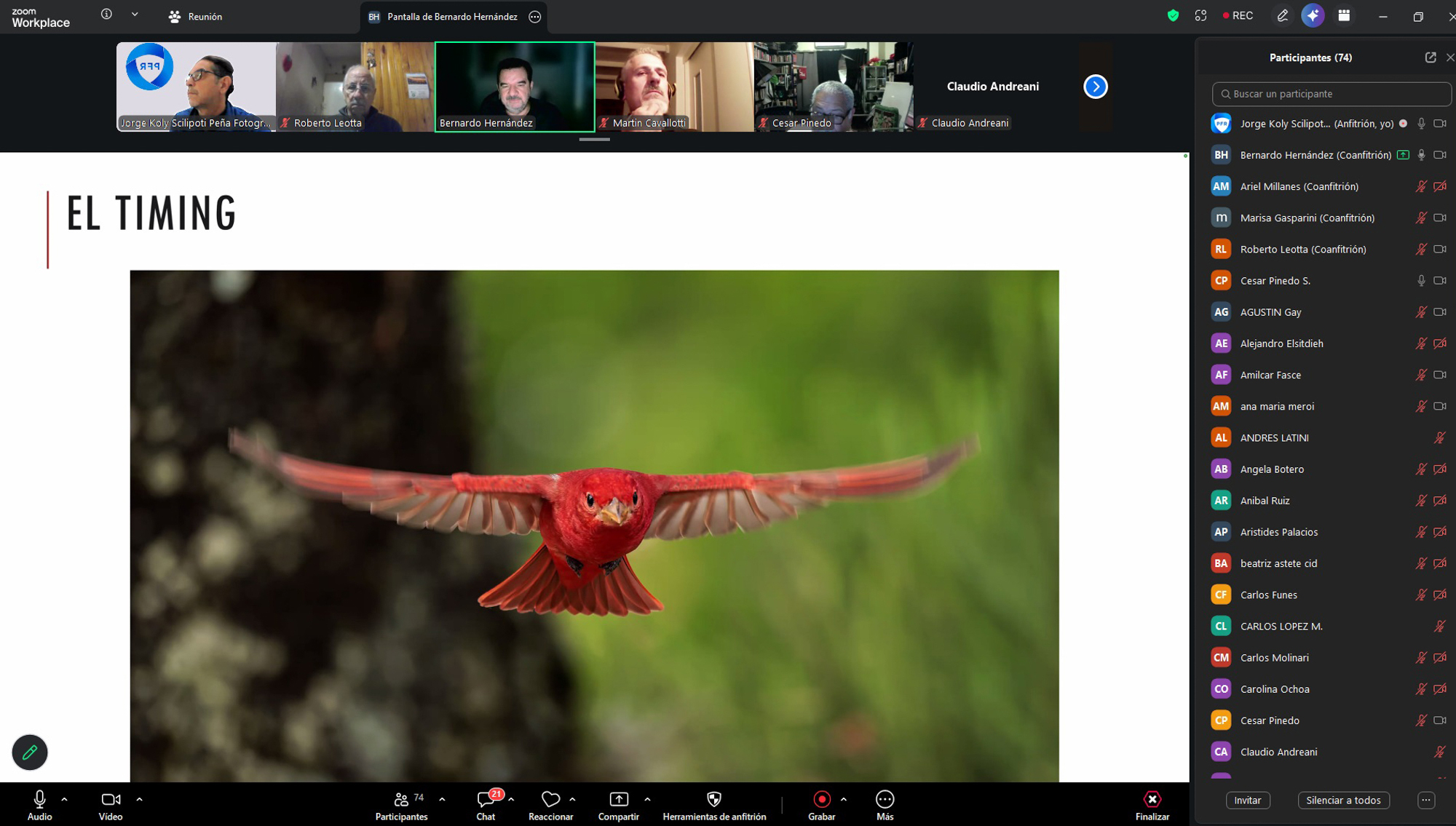This screenshot has height=826, width=1456.
Task: Open Herramientas de anfitrión host tools
Action: pyautogui.click(x=714, y=805)
